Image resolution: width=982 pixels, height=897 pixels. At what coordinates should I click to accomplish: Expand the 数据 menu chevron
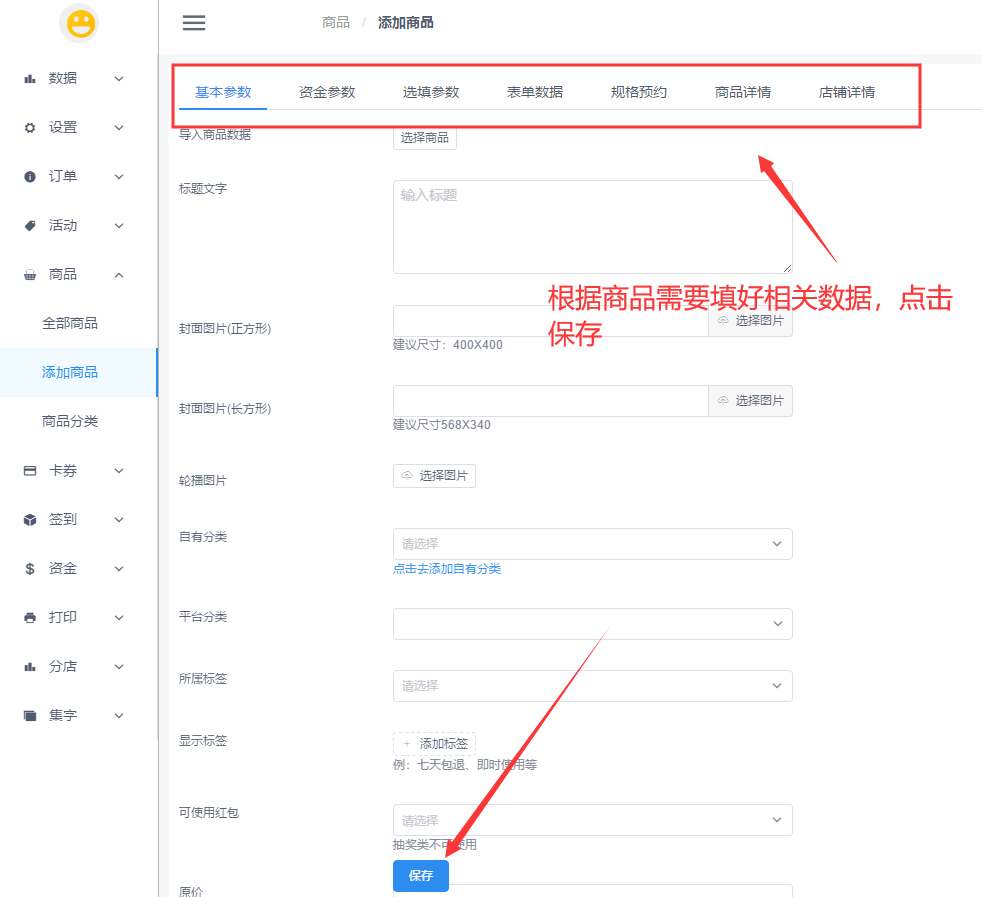pyautogui.click(x=119, y=79)
